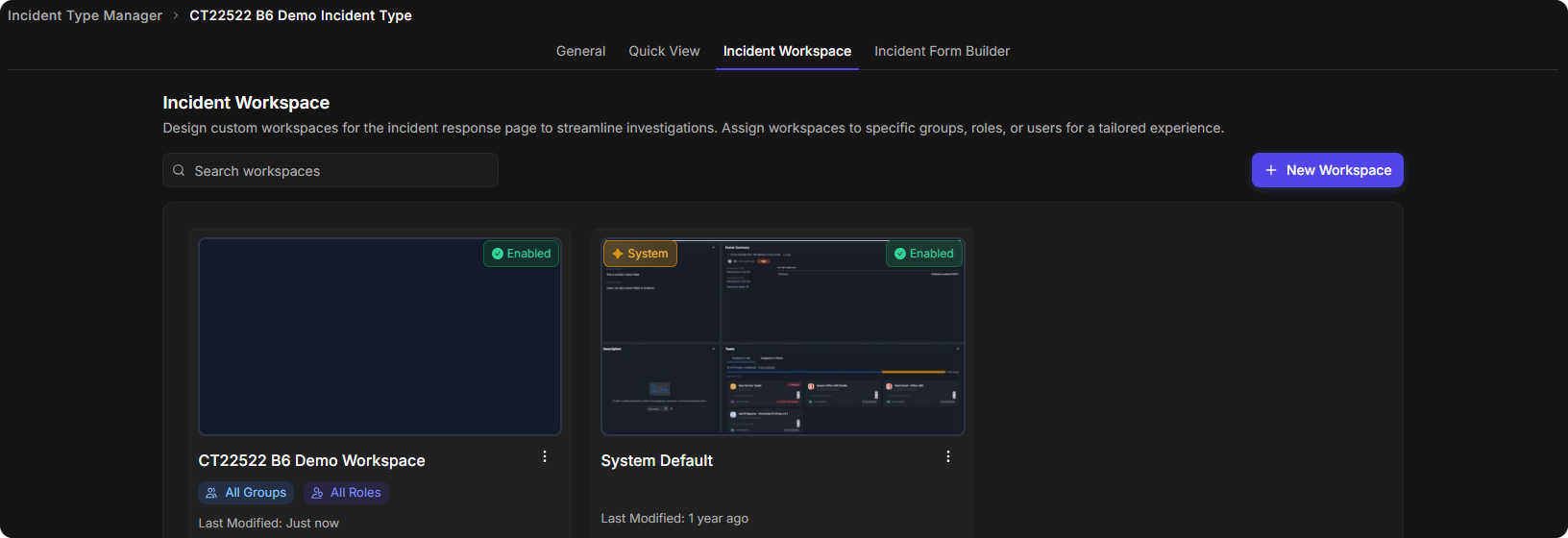
Task: Click the New Workspace button
Action: 1327,170
